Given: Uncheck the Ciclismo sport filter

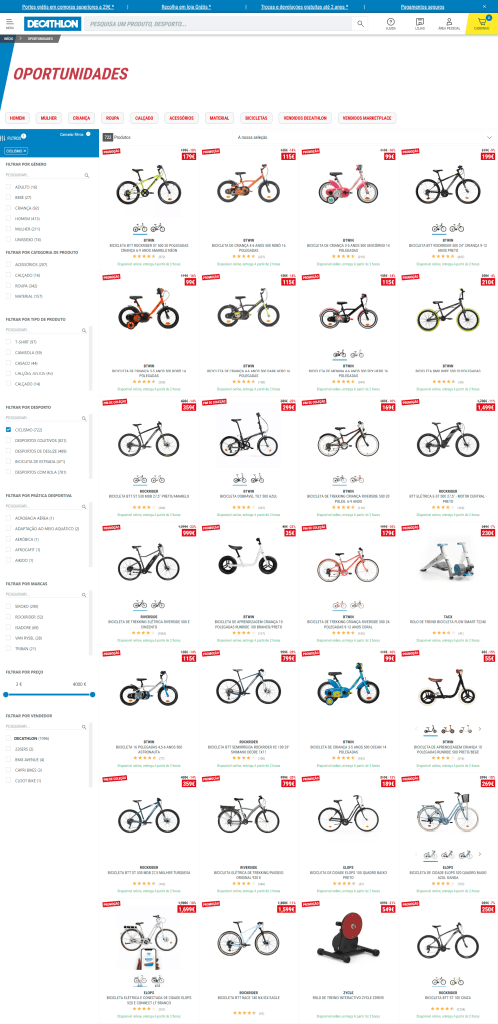Looking at the screenshot, I should pyautogui.click(x=8, y=430).
